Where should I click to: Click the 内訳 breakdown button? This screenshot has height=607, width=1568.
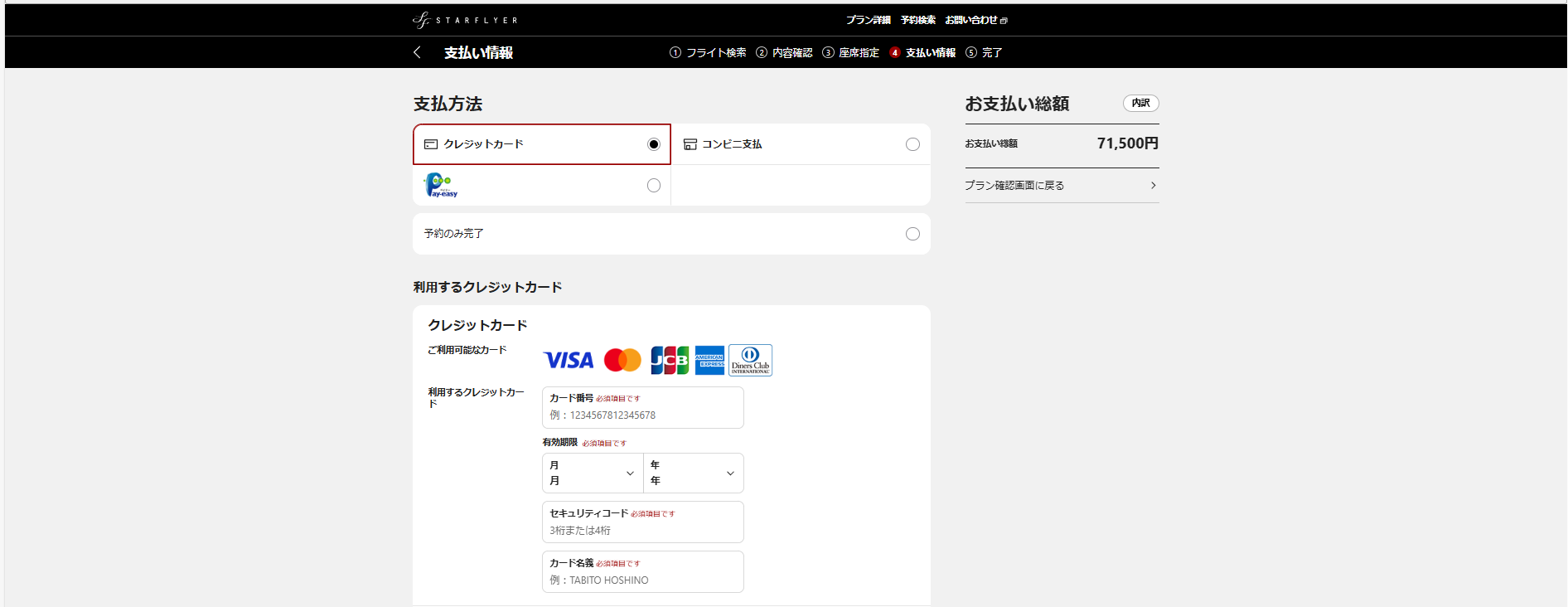tap(1140, 103)
